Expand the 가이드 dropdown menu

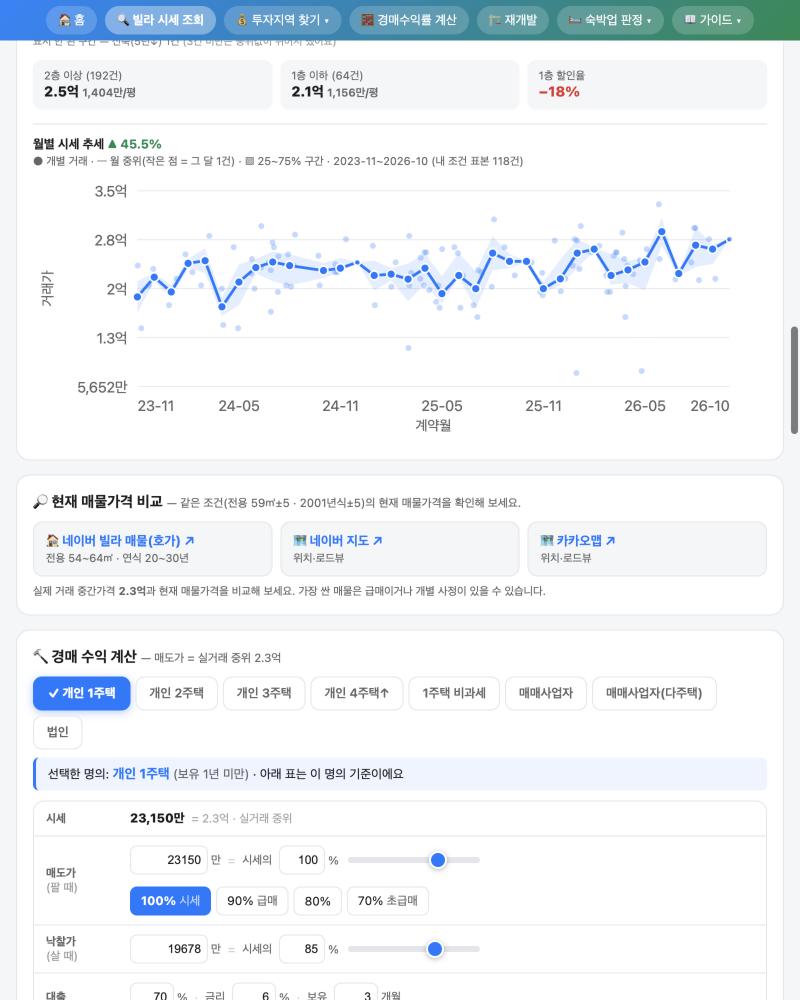coord(713,20)
